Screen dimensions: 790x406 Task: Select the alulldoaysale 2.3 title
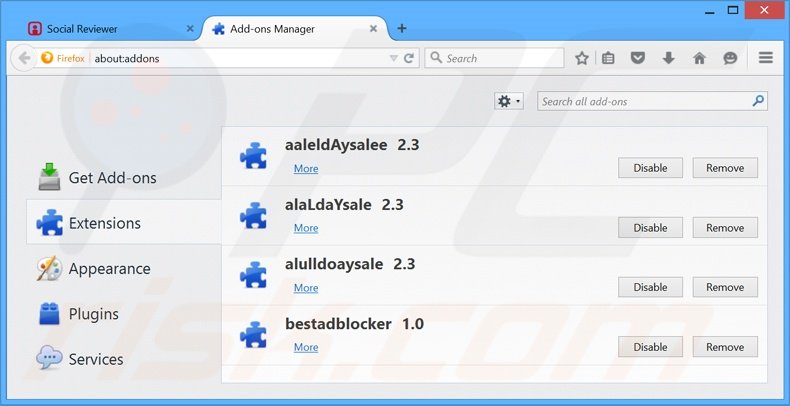click(x=350, y=264)
